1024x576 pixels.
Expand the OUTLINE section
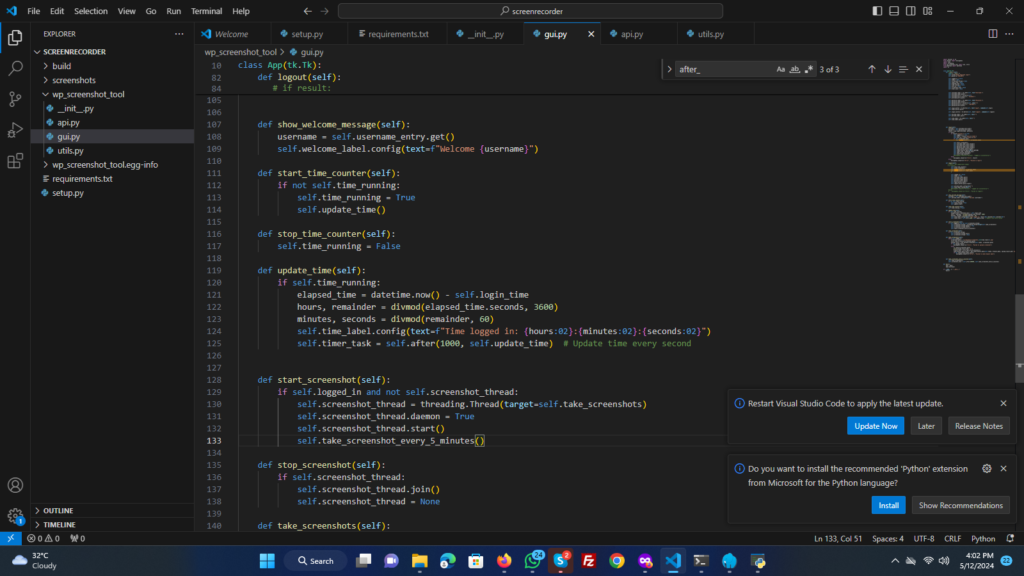[58, 510]
